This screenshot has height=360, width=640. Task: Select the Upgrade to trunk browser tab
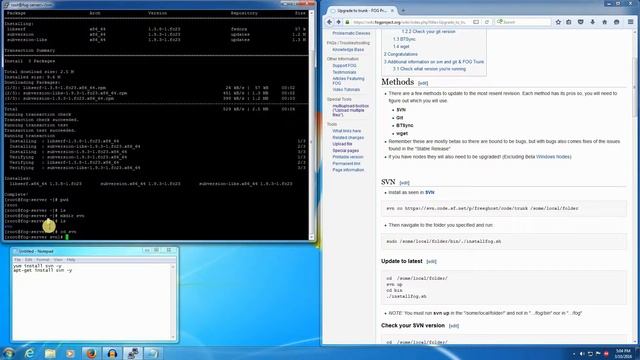pyautogui.click(x=362, y=10)
